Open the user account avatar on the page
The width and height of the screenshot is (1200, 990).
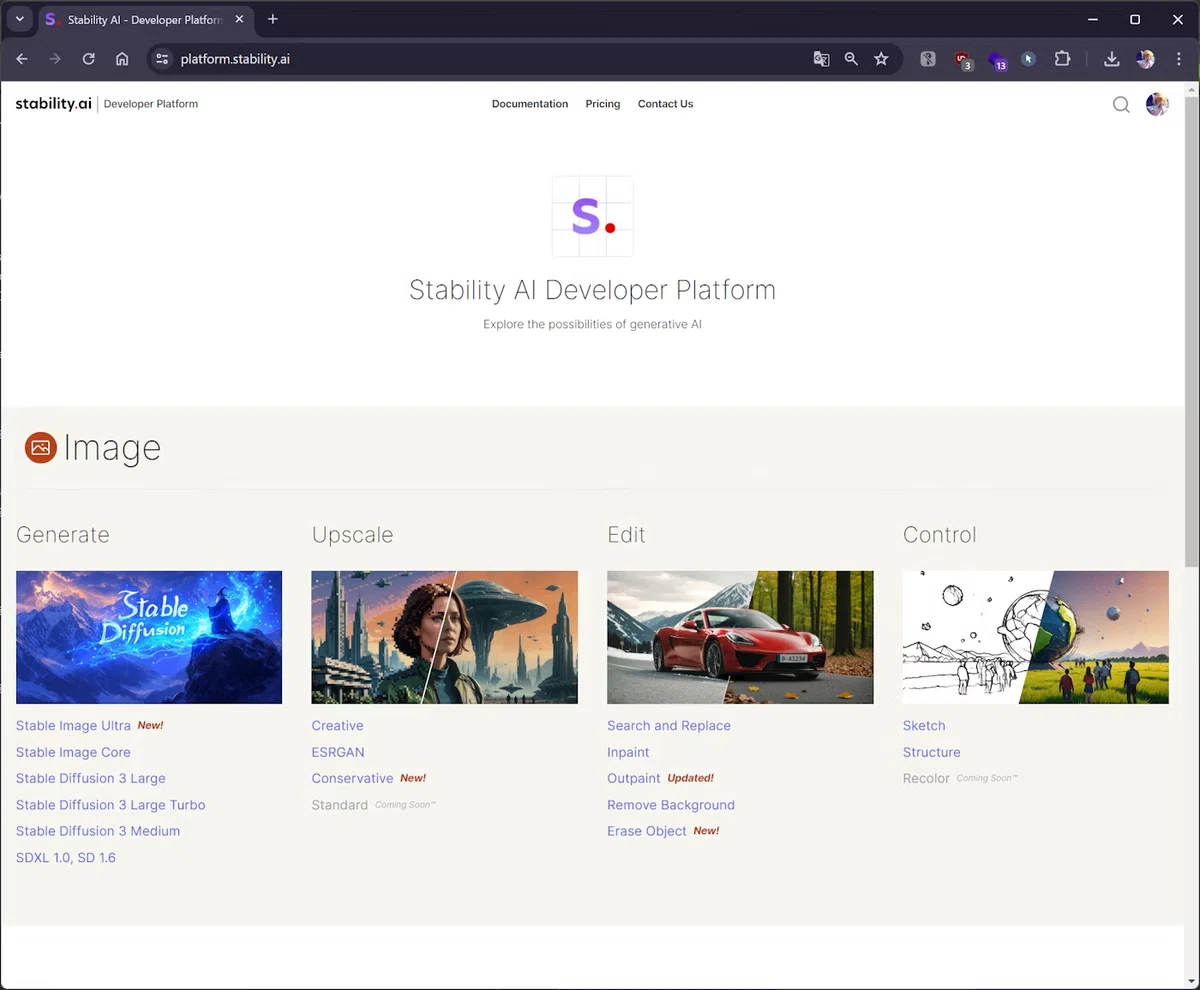[x=1157, y=104]
